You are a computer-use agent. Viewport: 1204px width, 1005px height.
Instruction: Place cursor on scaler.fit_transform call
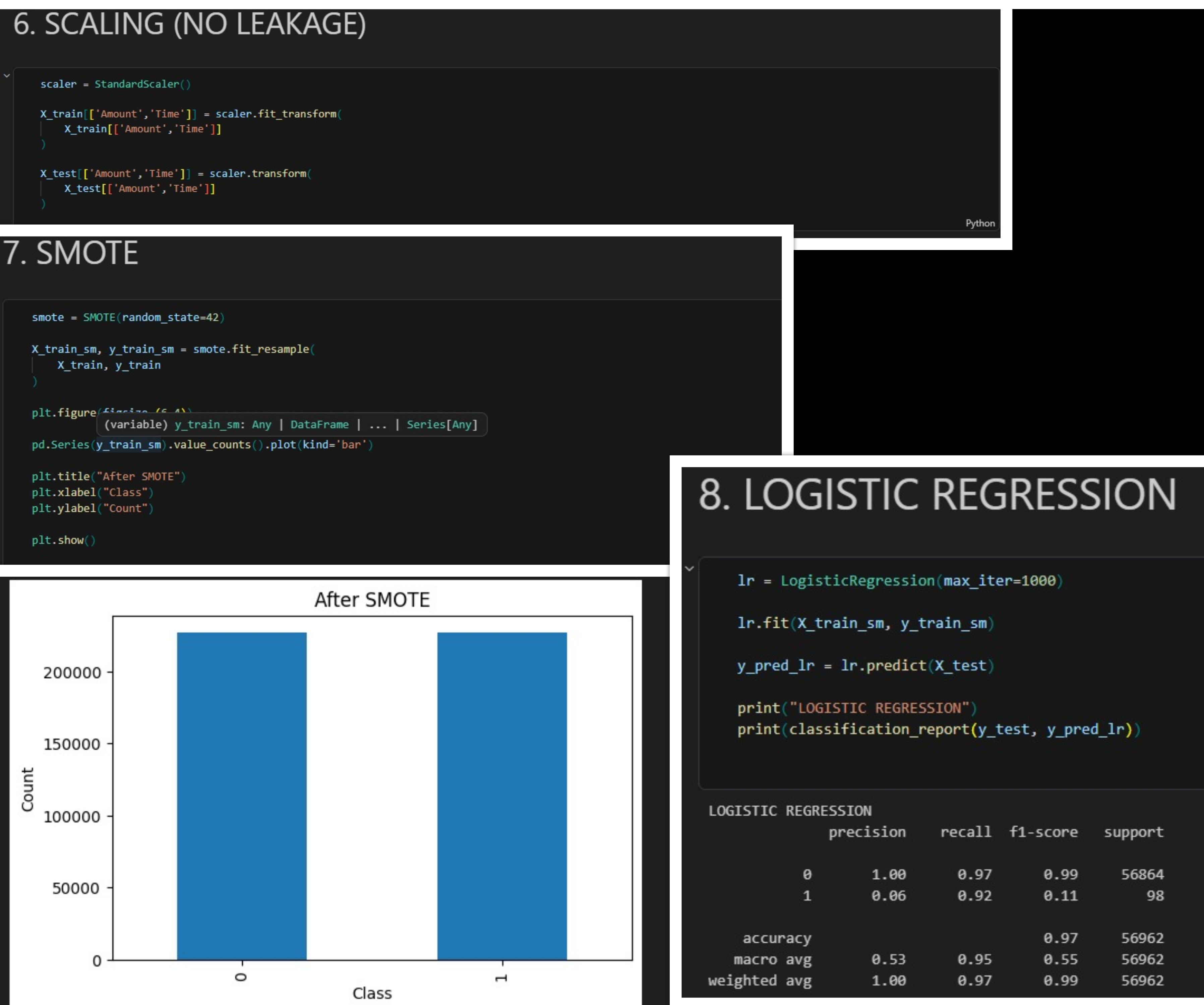[x=276, y=114]
